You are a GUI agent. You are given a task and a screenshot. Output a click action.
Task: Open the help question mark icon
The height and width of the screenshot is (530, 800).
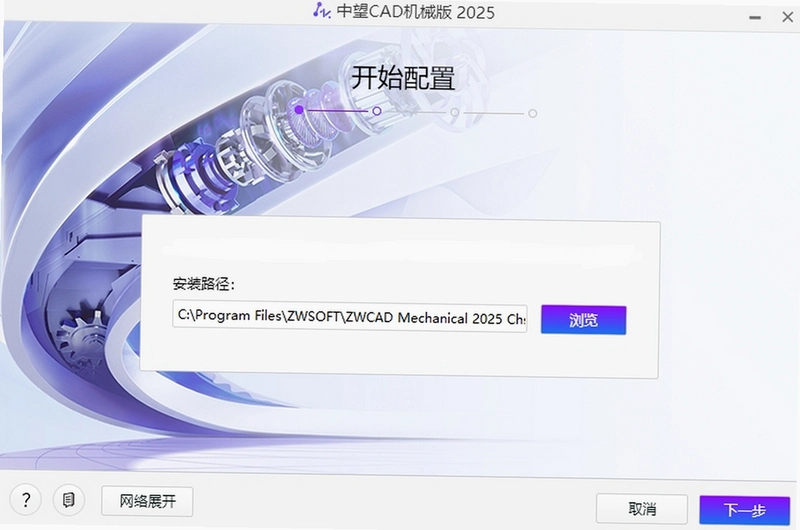pyautogui.click(x=26, y=499)
